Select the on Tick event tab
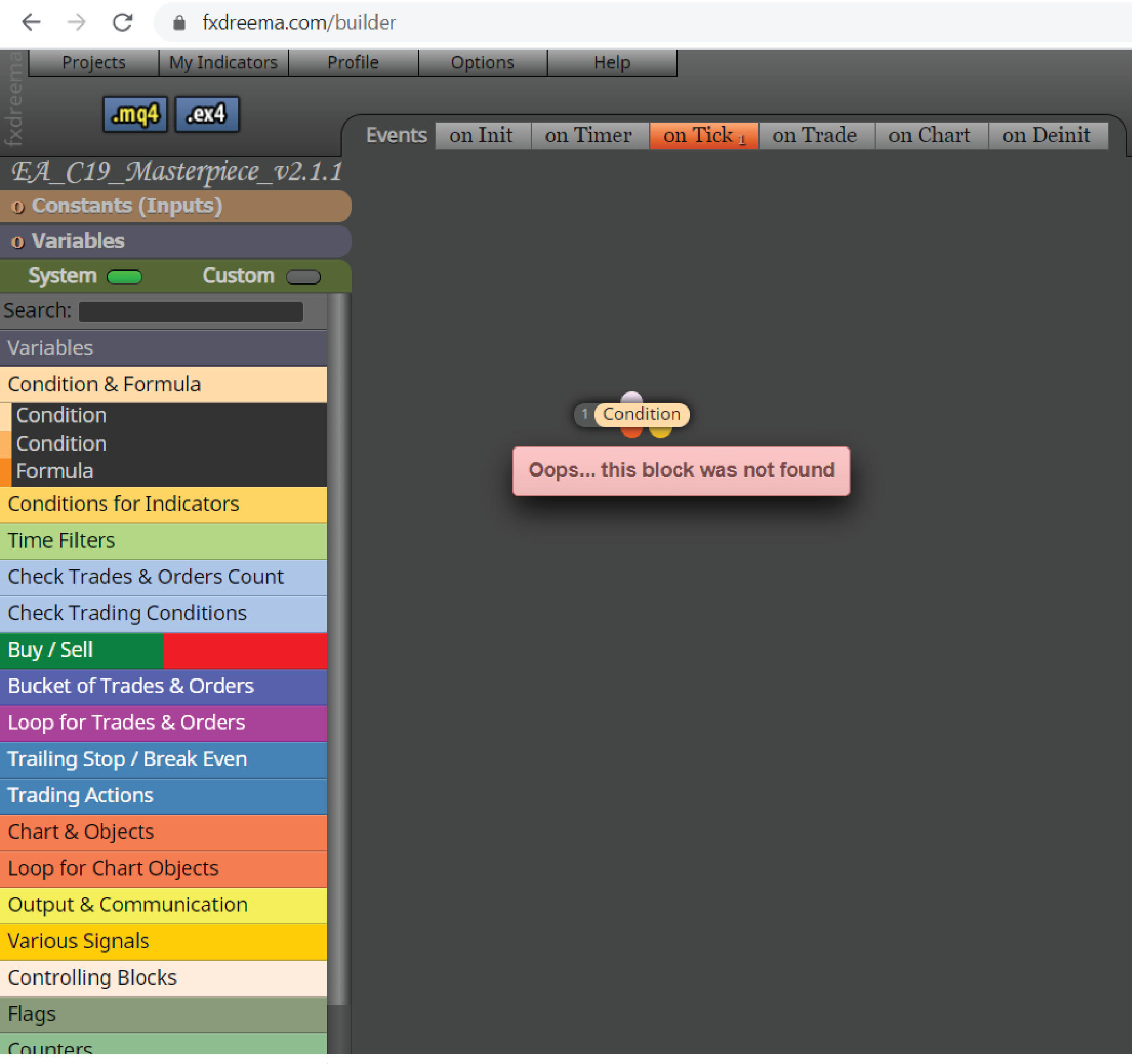The width and height of the screenshot is (1132, 1064). point(704,136)
